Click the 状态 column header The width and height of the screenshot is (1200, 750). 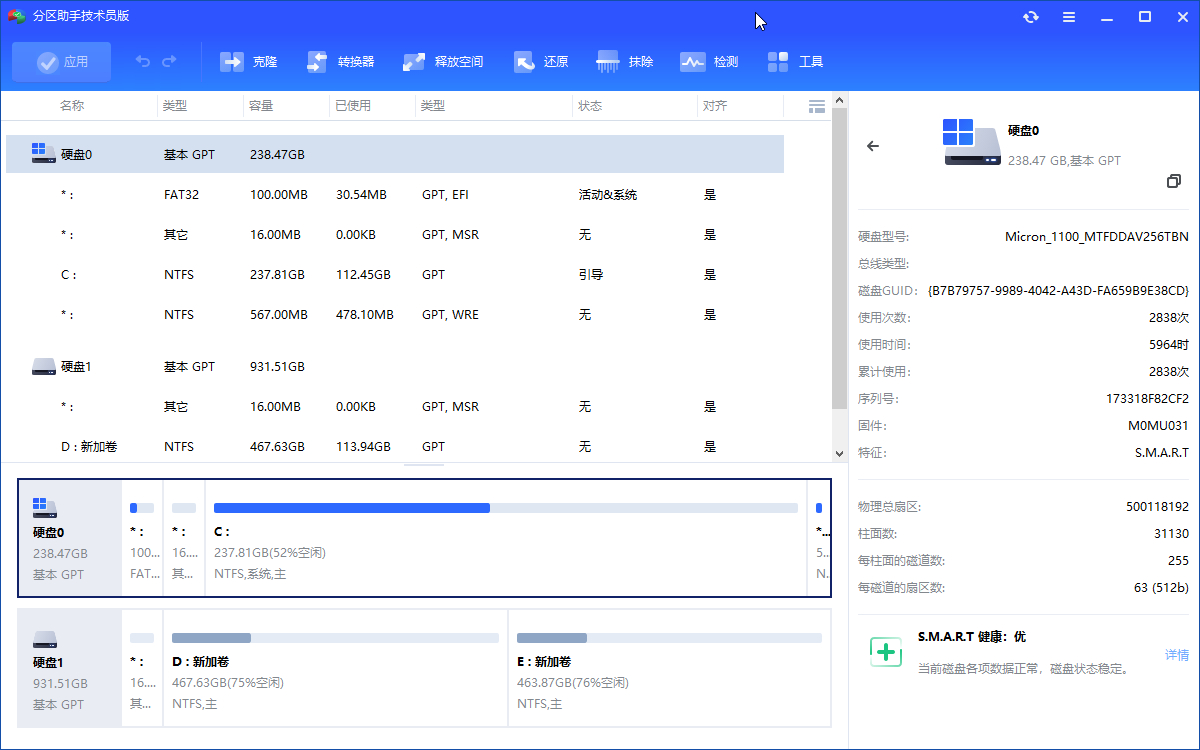[x=590, y=106]
